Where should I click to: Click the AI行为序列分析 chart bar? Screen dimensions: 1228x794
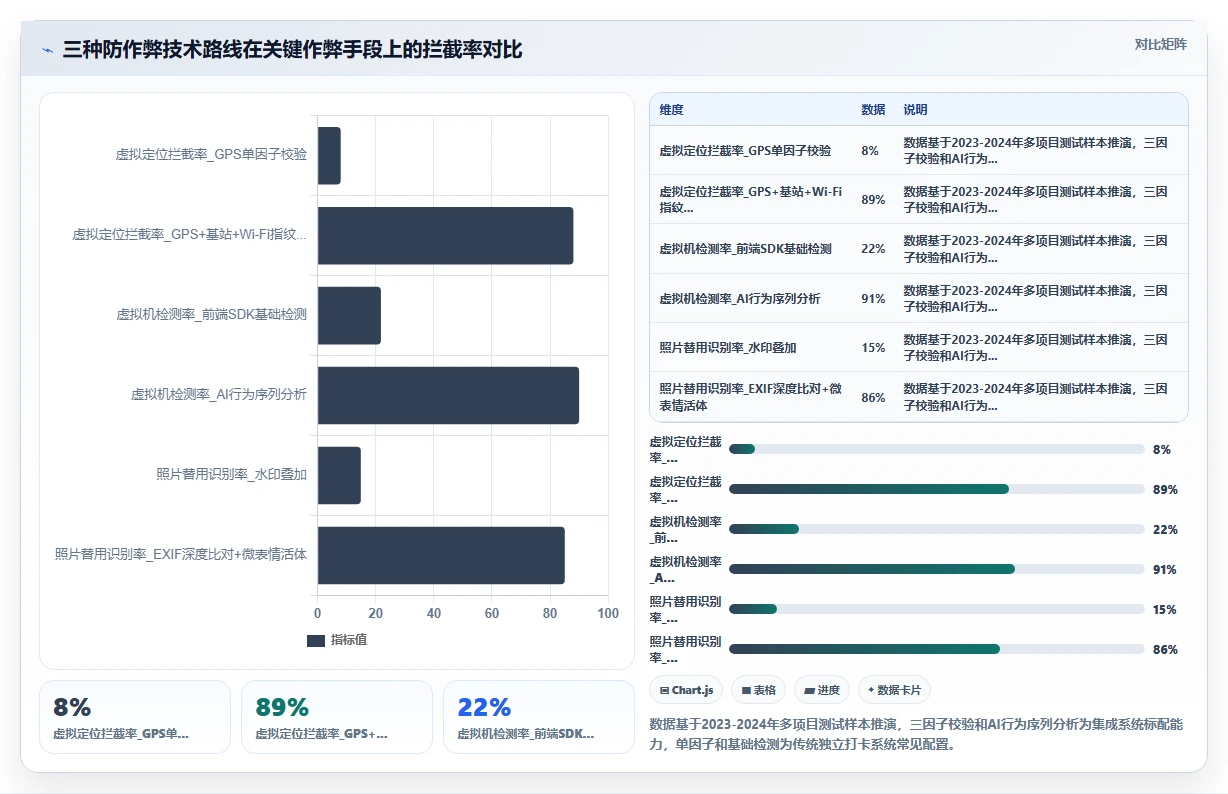click(448, 395)
